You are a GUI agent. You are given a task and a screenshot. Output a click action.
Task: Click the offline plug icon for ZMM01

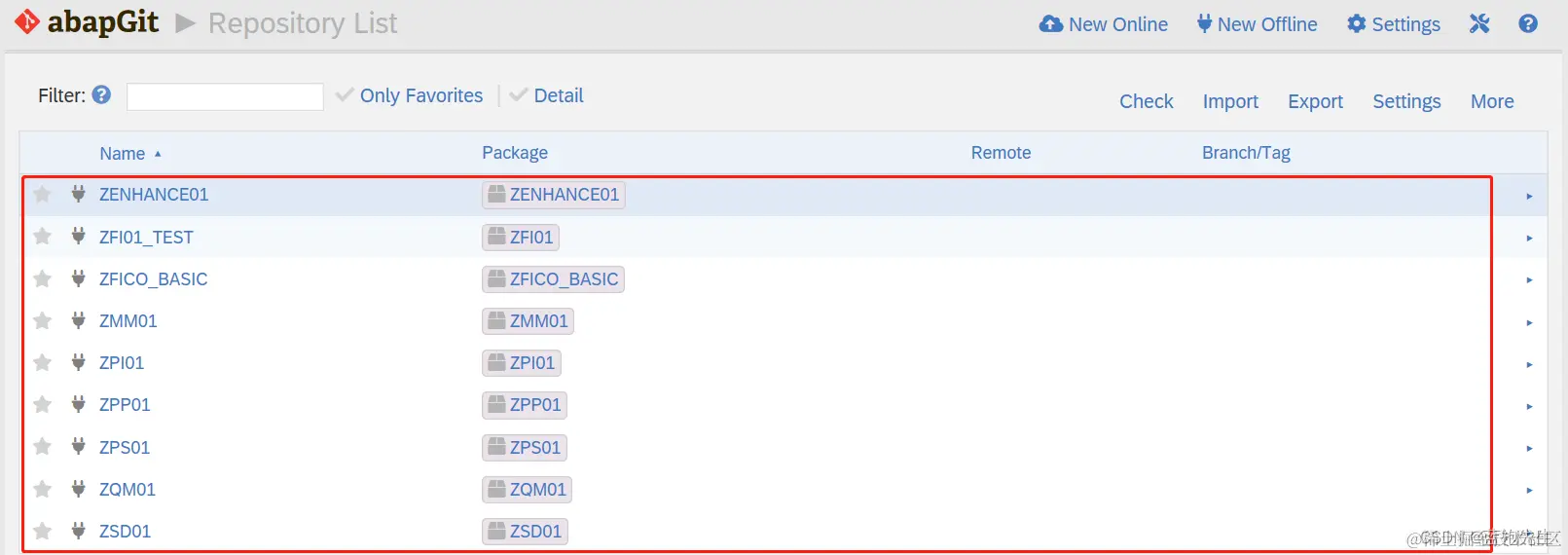click(x=78, y=320)
